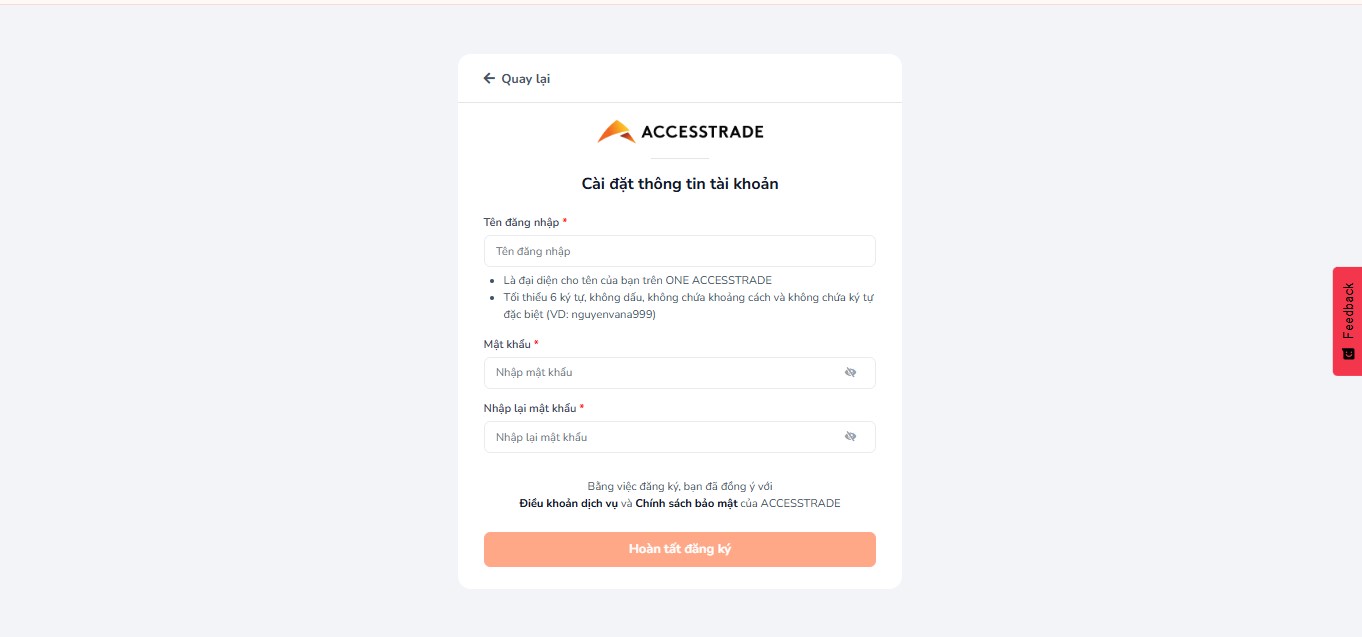Open the "Điều khoản dịch vụ" link

(568, 503)
